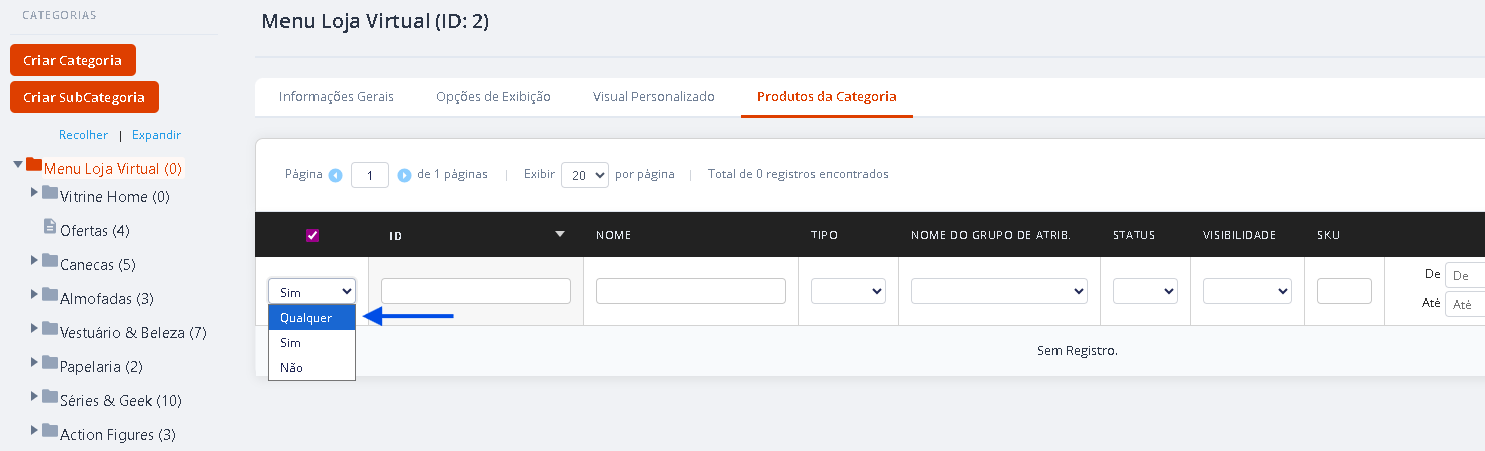Viewport: 1485px width, 451px height.
Task: Click the Expandir link
Action: click(156, 135)
